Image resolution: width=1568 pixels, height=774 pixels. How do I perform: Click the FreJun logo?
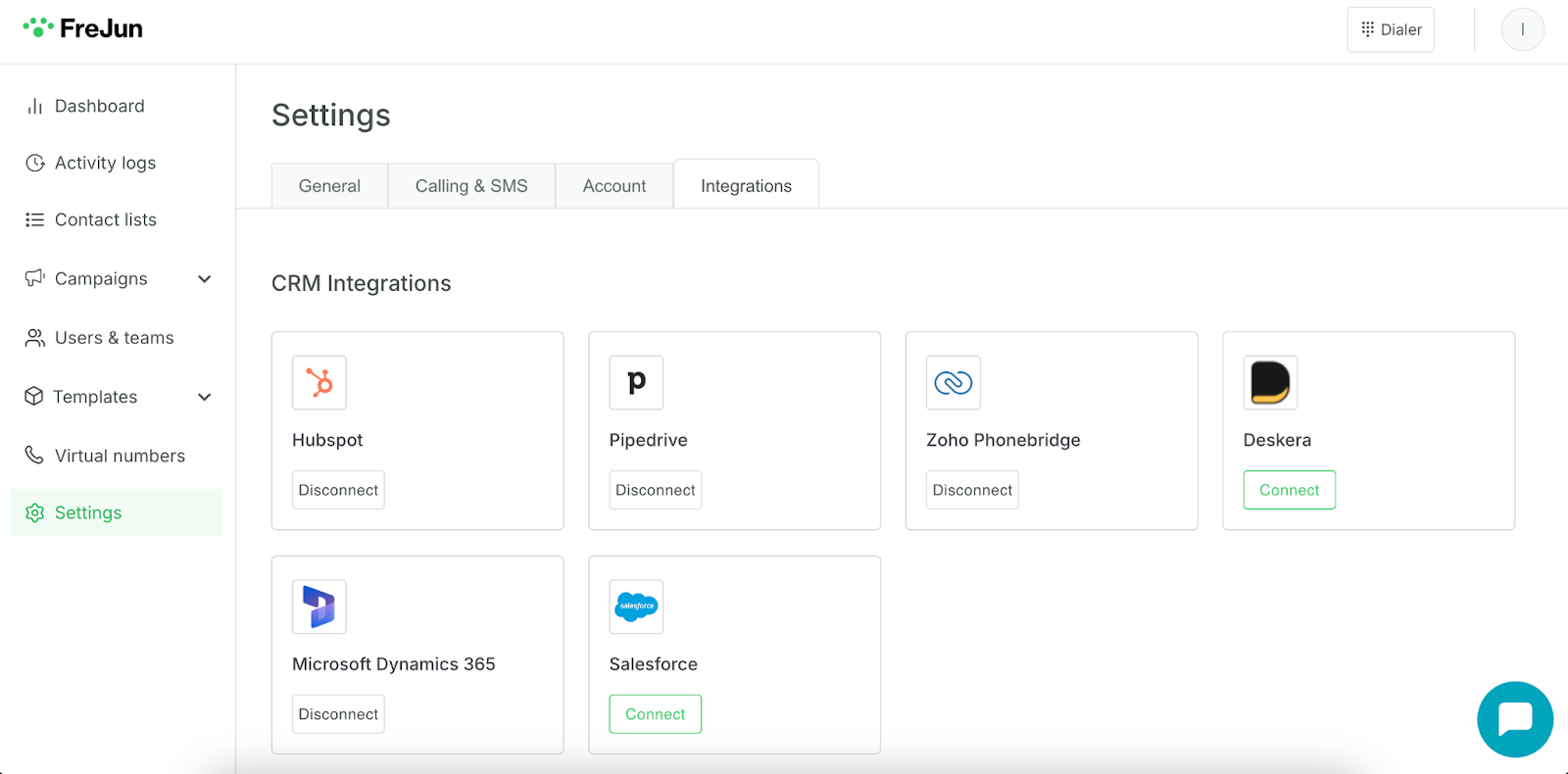pos(83,28)
